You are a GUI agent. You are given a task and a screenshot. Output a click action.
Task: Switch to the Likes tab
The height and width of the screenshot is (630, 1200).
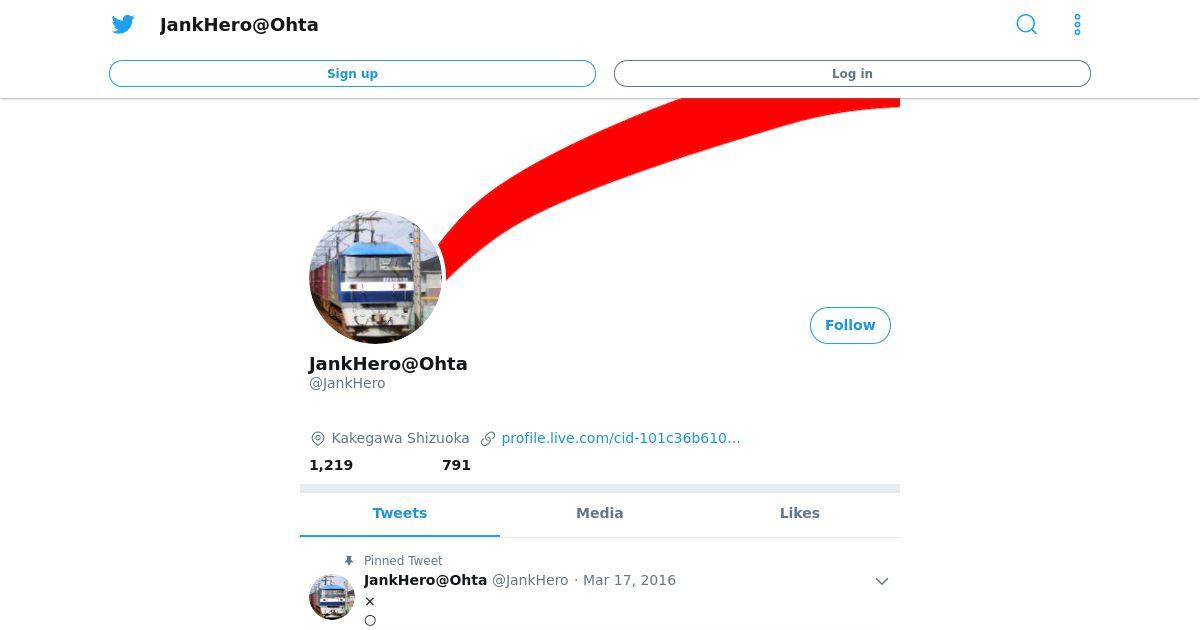(x=800, y=513)
